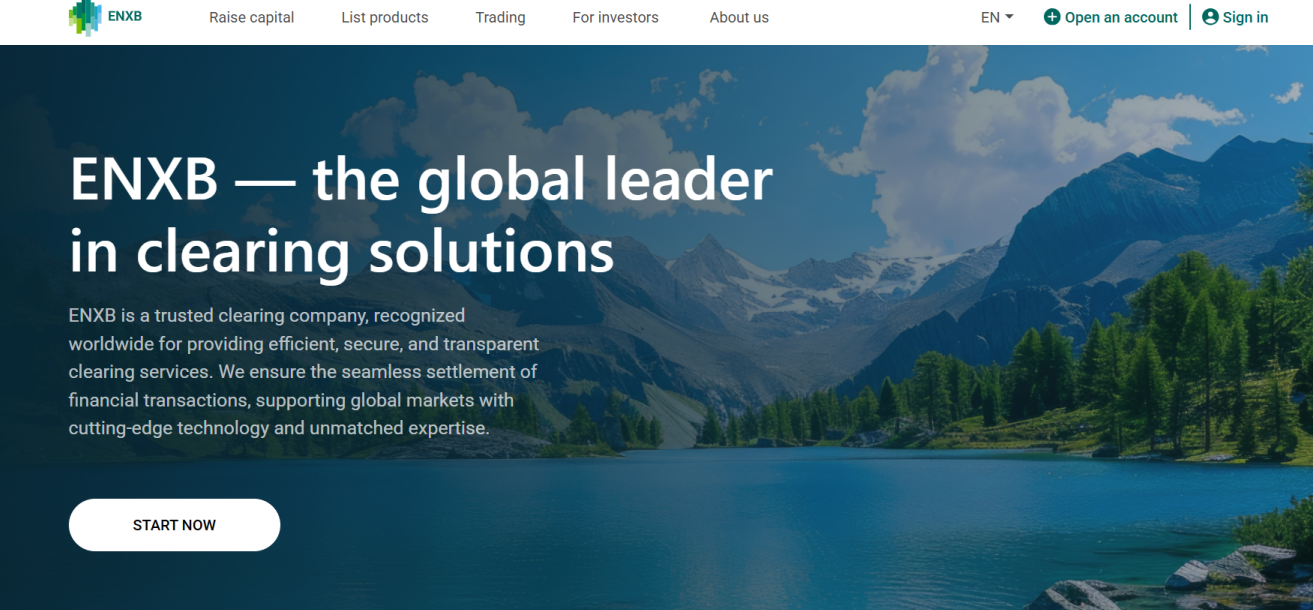Screen dimensions: 1313x610
Task: Click the ENXB pixelated logo icon
Action: 85,17
